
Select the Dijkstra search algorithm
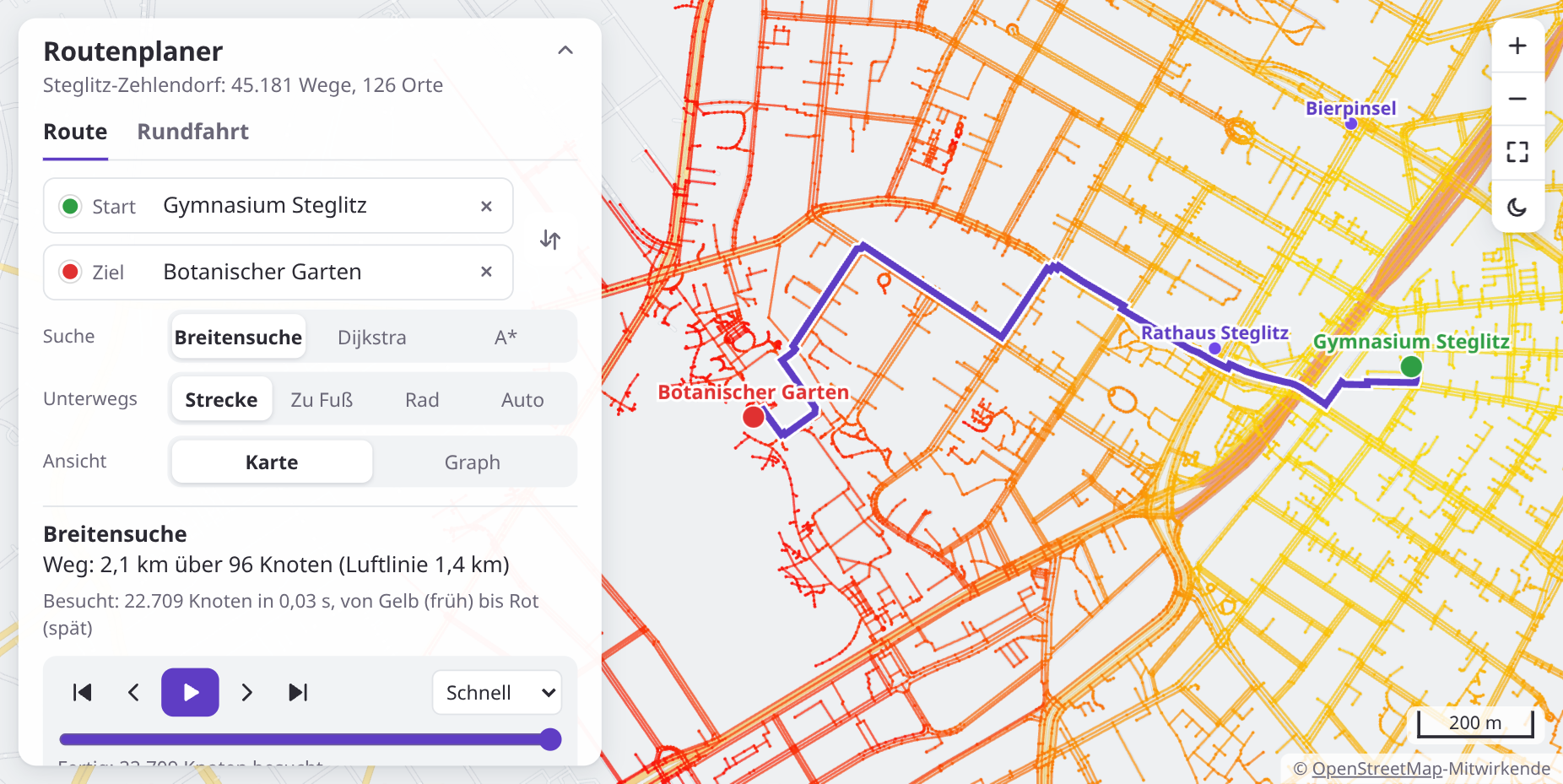tap(372, 338)
